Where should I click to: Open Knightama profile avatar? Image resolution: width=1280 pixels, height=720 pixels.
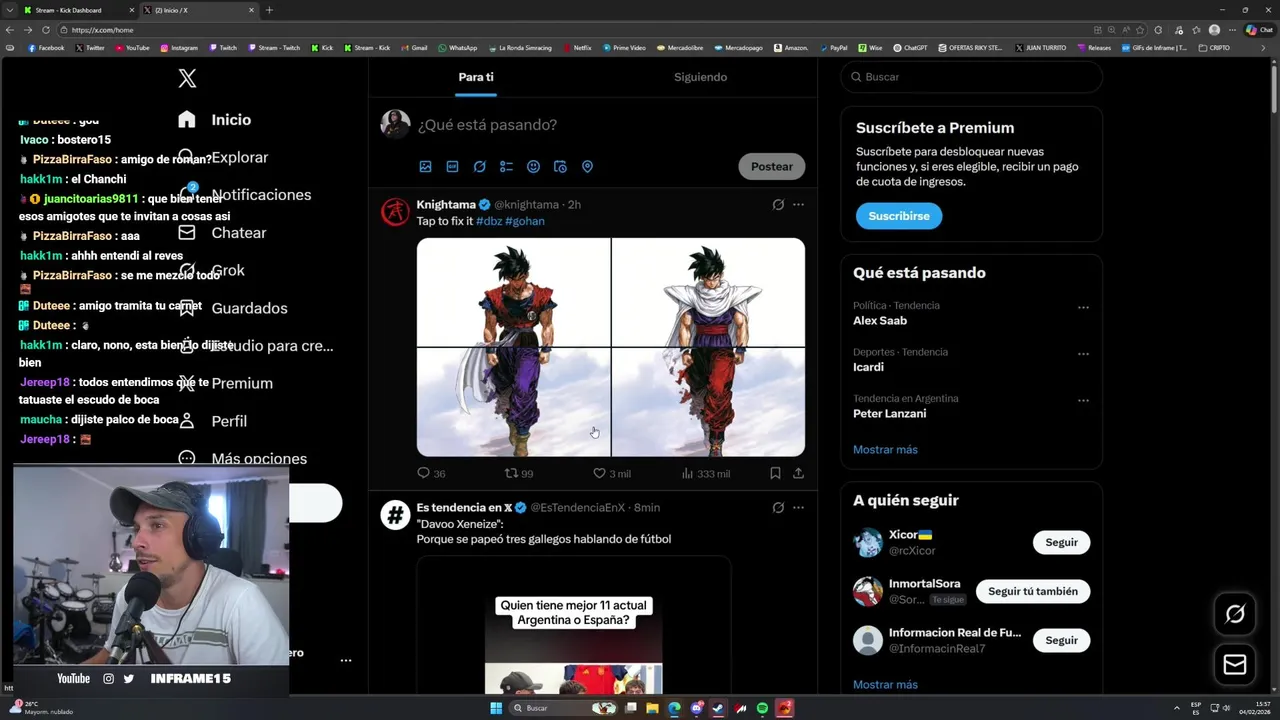[x=396, y=212]
